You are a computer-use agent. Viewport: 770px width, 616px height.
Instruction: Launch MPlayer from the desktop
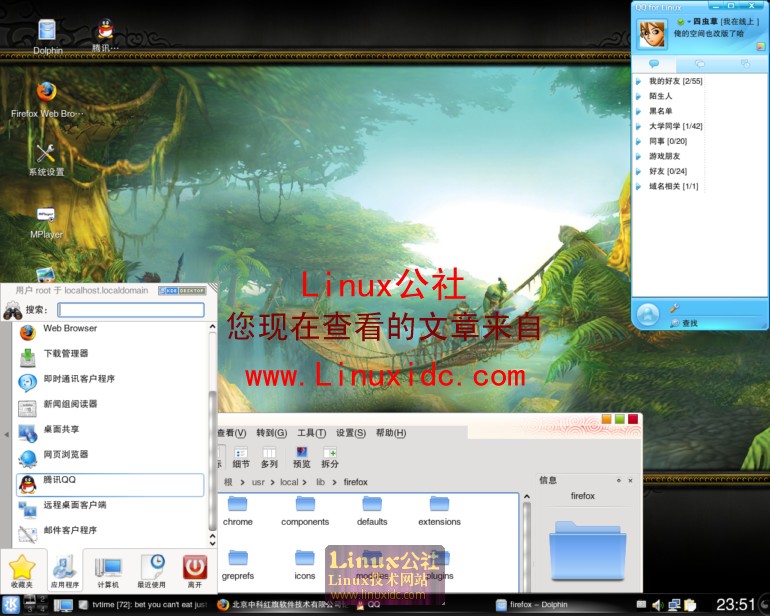tap(46, 223)
